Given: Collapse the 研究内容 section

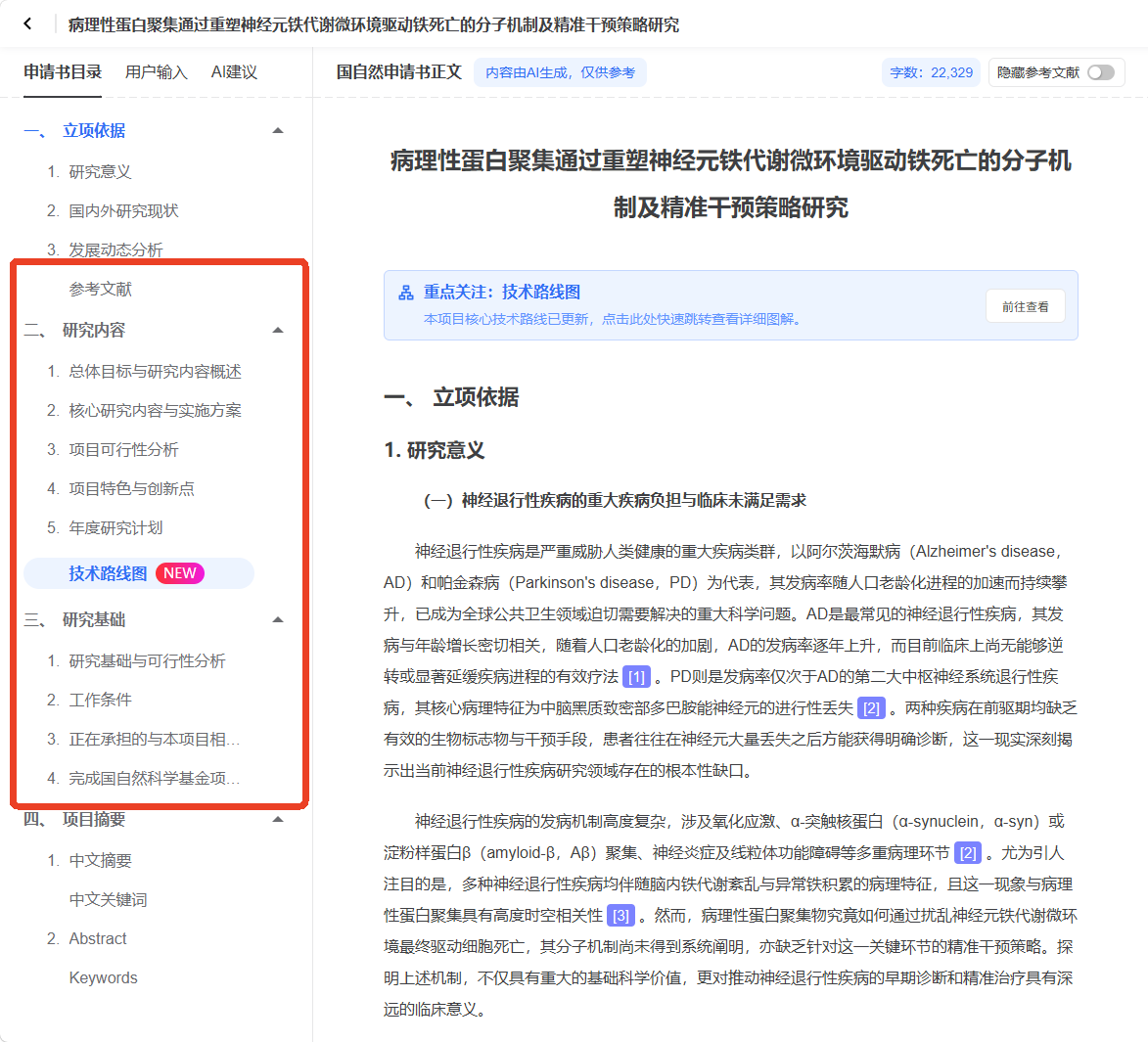Looking at the screenshot, I should tap(278, 330).
